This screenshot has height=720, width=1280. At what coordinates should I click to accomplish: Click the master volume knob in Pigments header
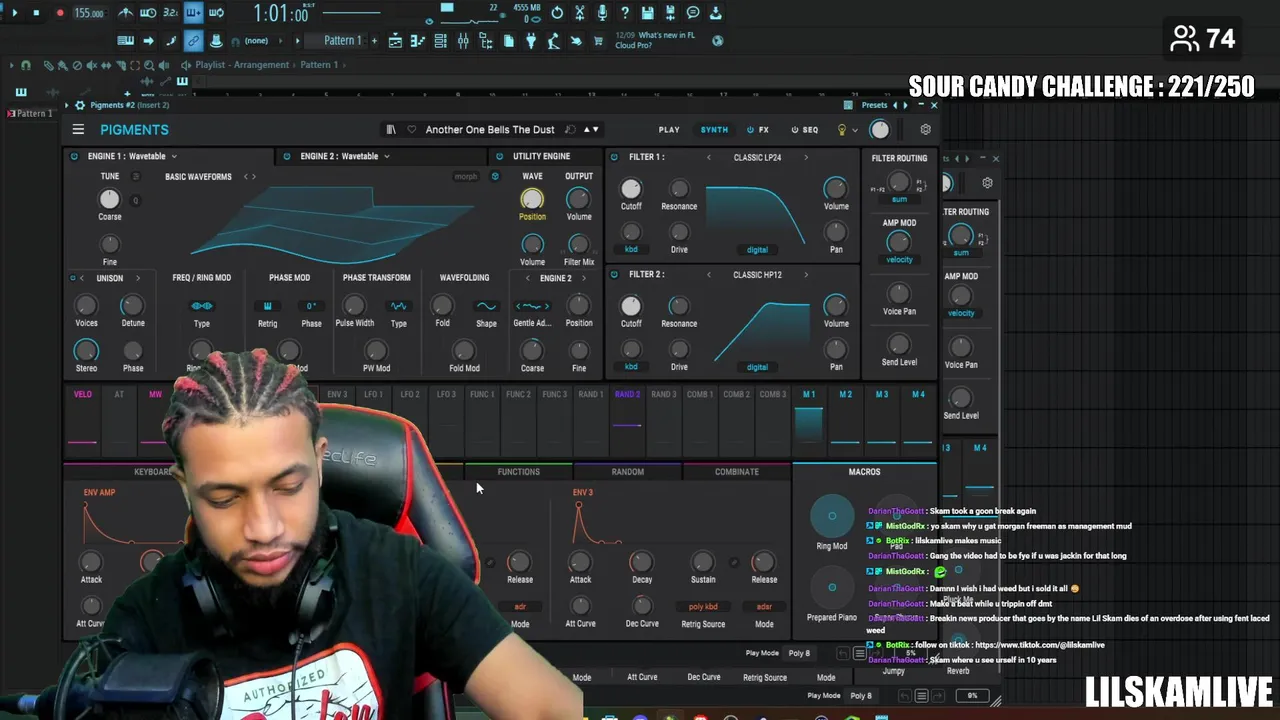point(879,130)
